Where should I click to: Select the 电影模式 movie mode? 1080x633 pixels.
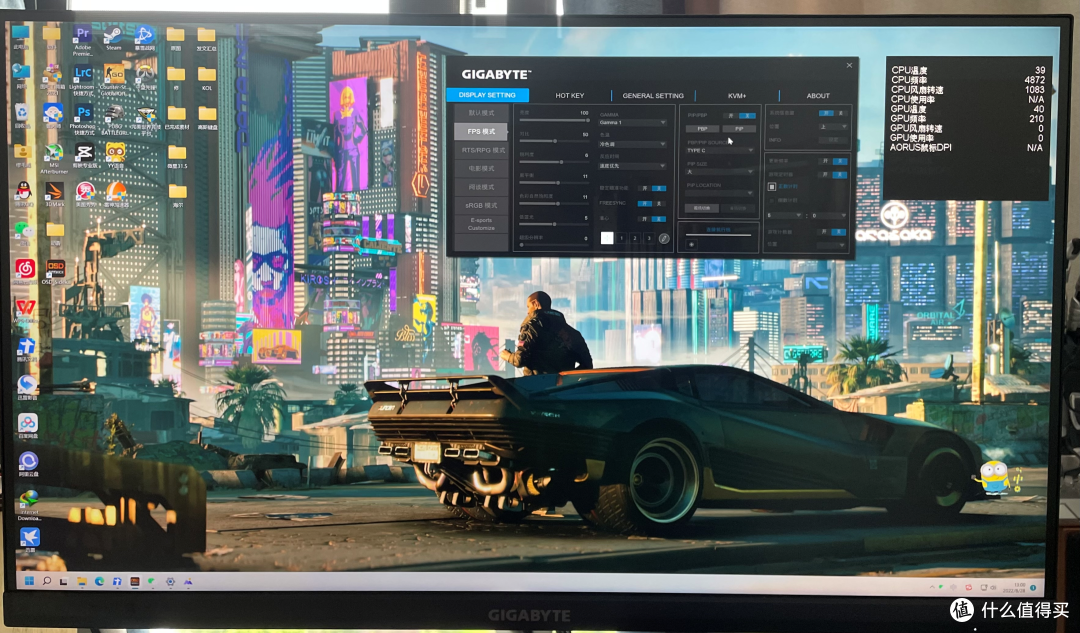481,169
